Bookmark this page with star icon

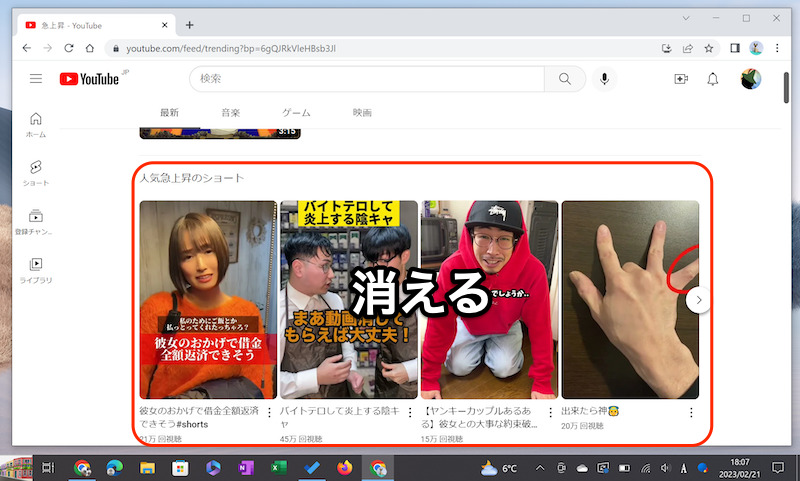pos(708,48)
